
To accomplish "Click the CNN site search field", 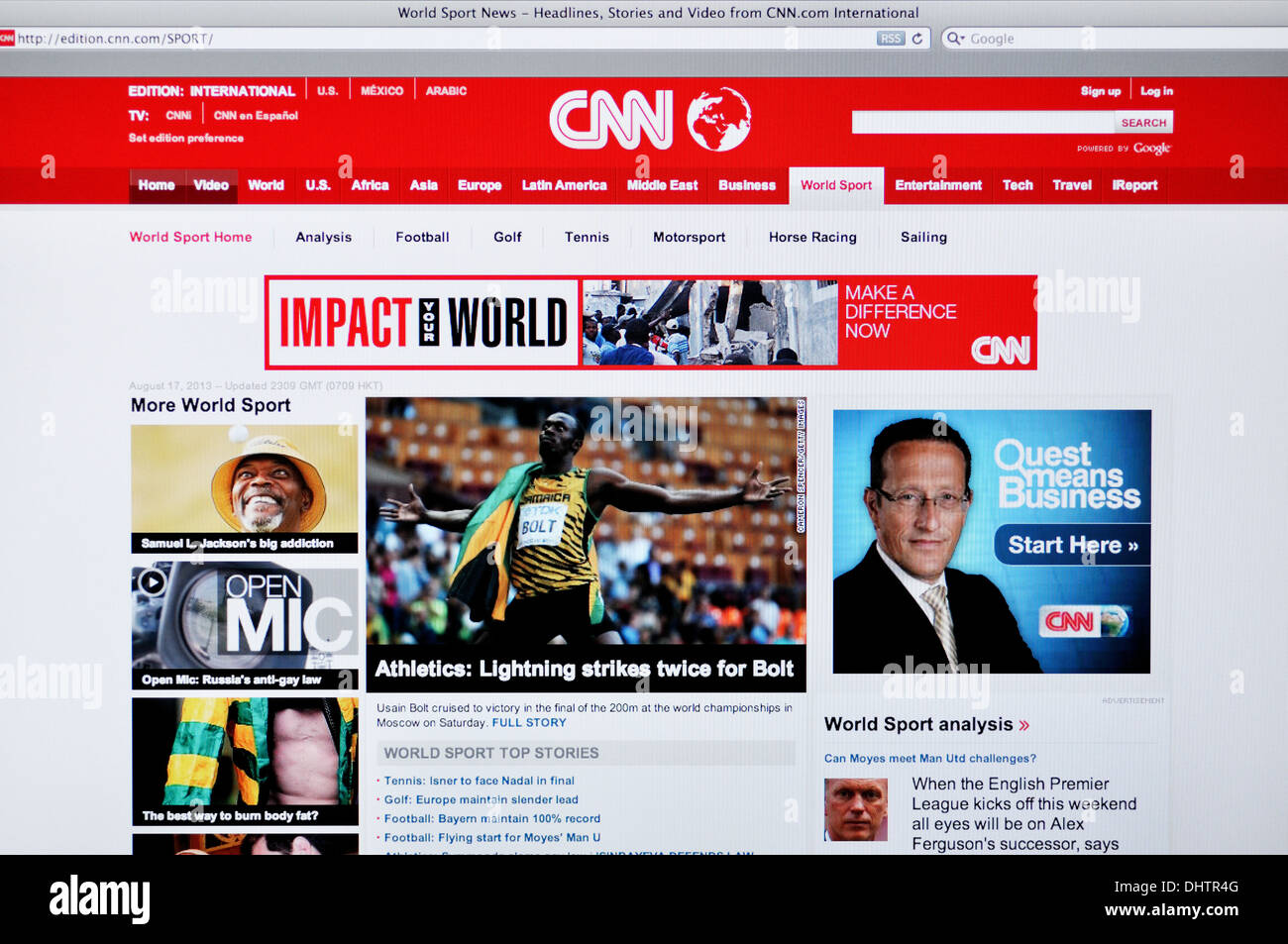I will (x=983, y=123).
